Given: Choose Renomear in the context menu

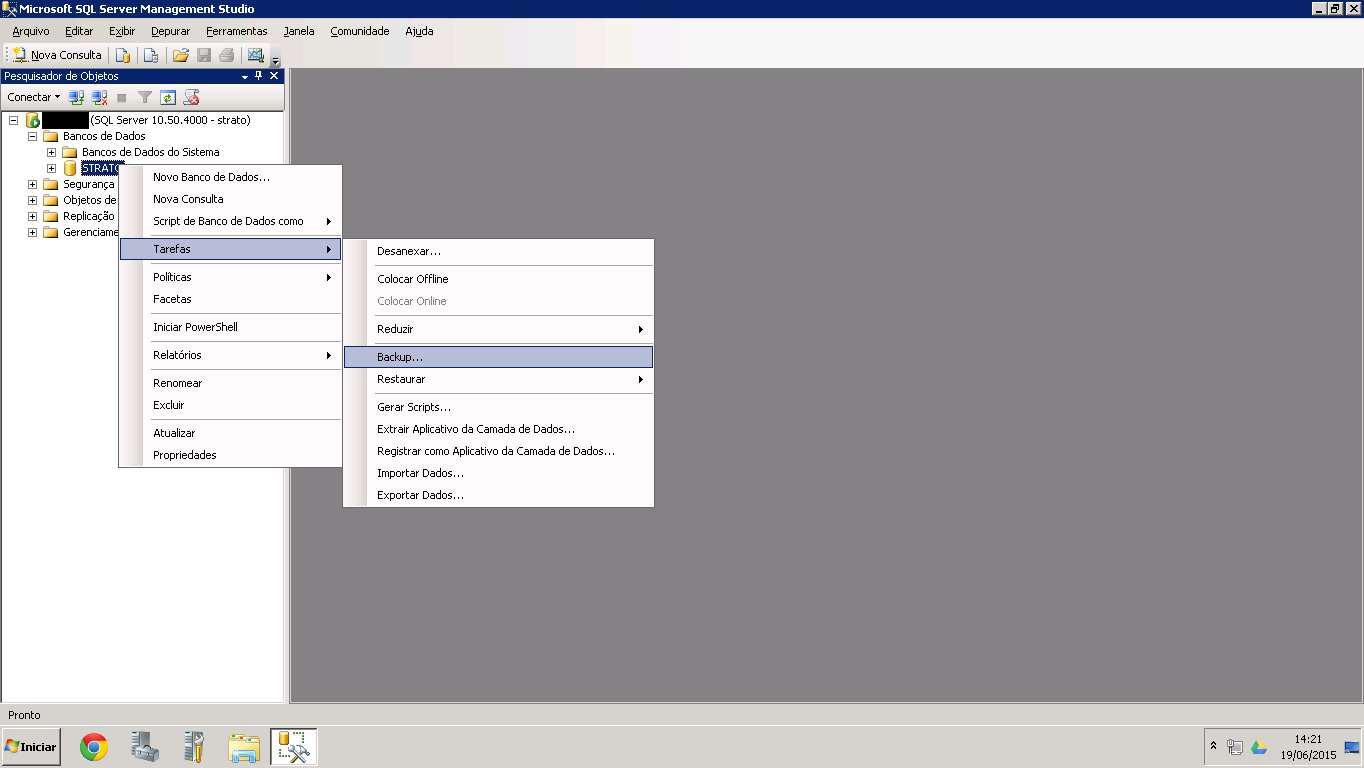Looking at the screenshot, I should click(230, 383).
